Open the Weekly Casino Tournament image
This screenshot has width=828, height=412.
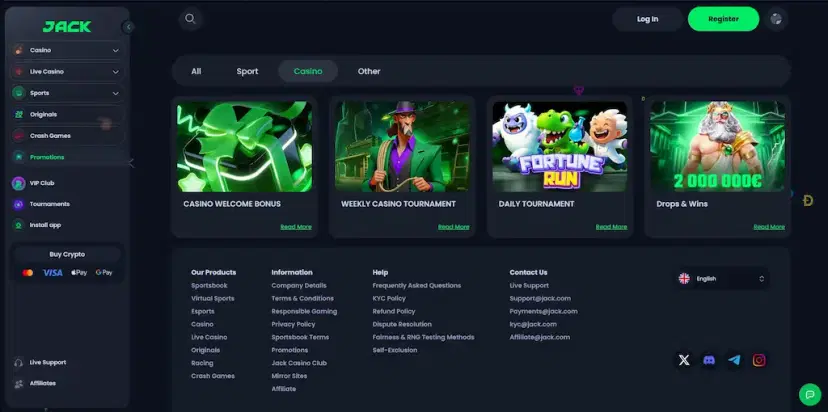click(402, 146)
